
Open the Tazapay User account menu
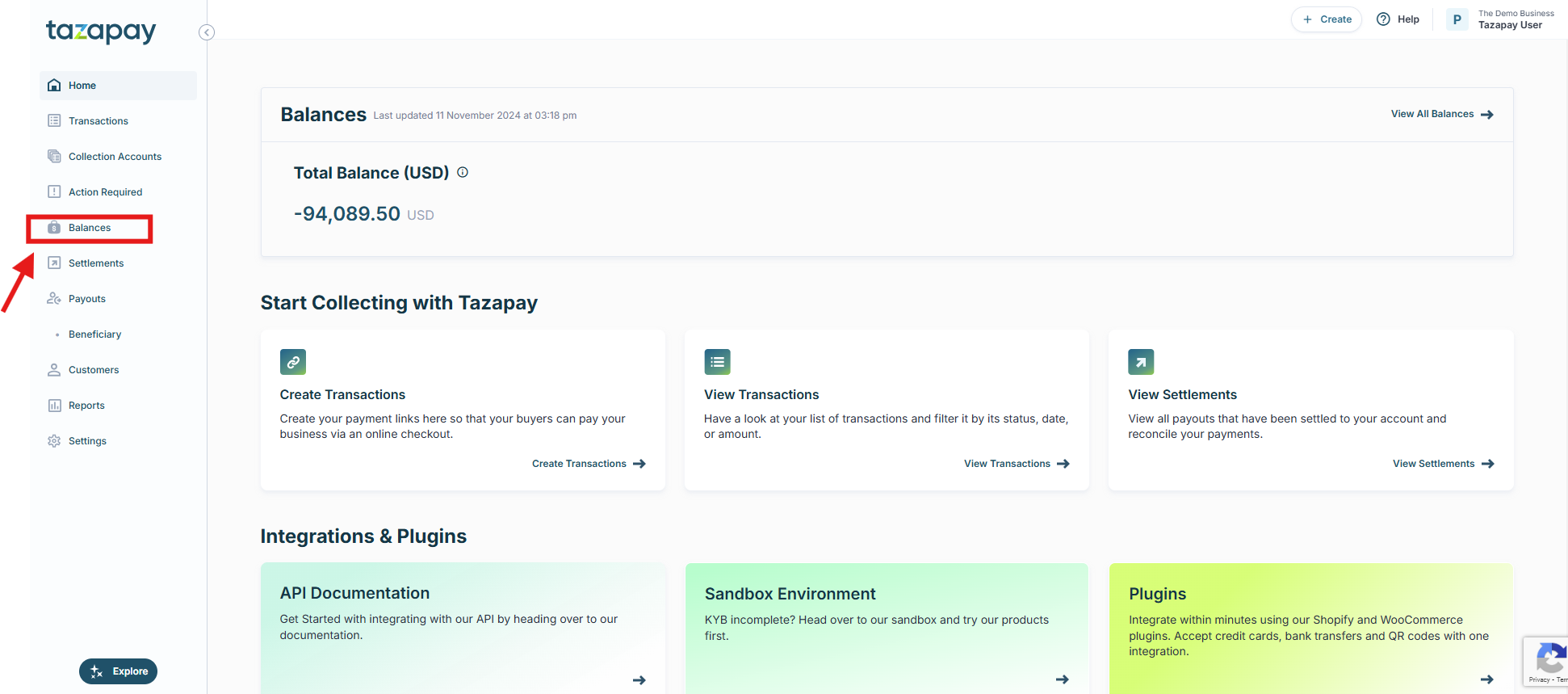point(1501,19)
